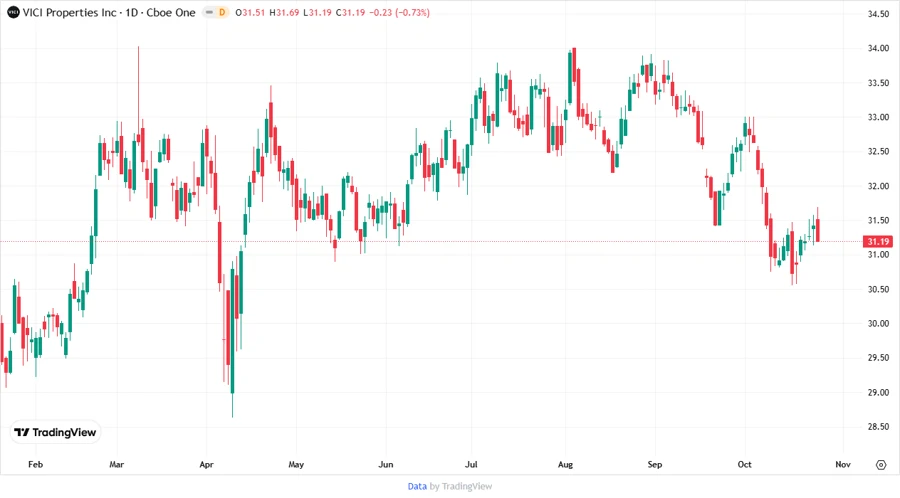Screen dimensions: 900x498
Task: Click the 29.00 price axis label
Action: 878,392
